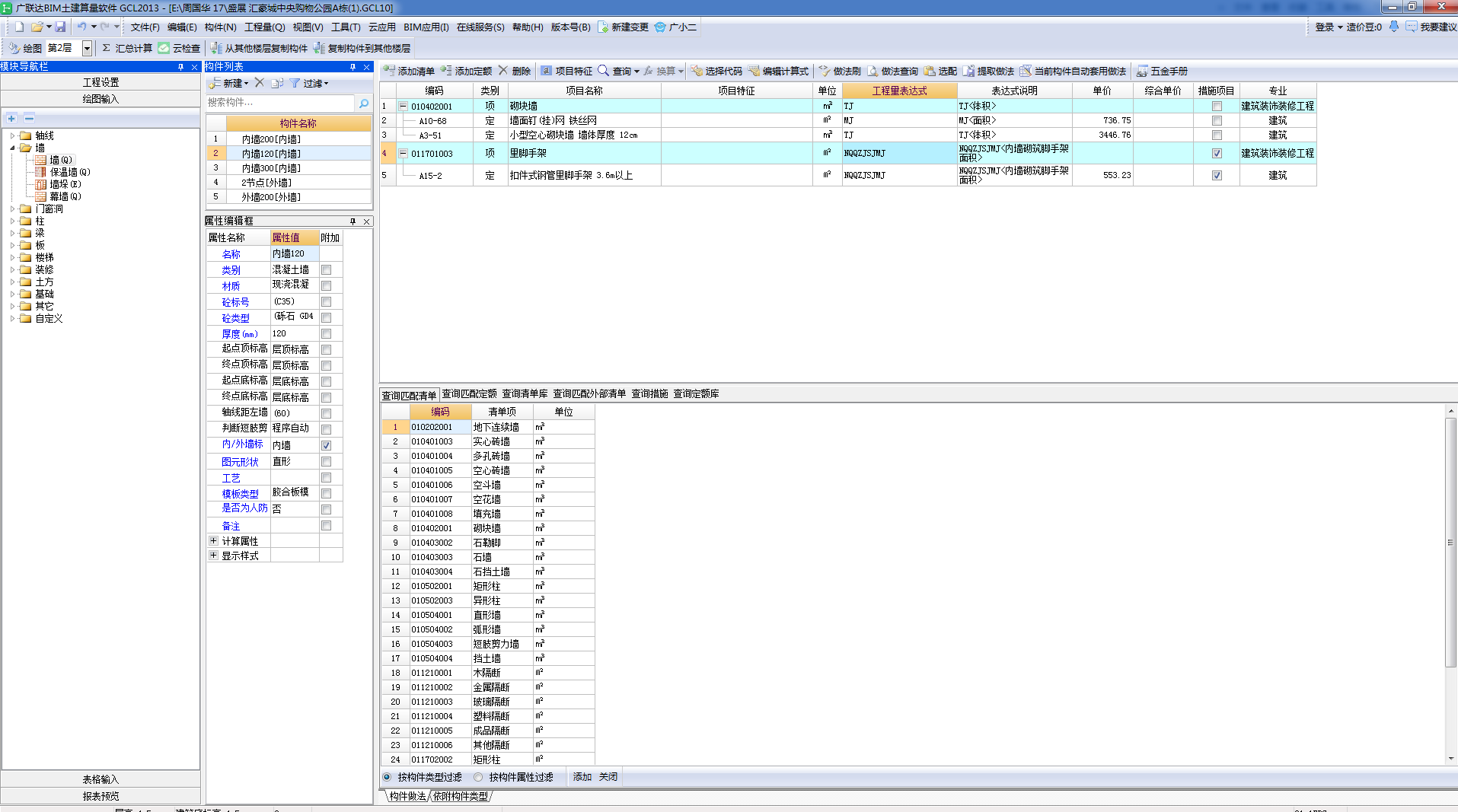Collapse the 墙 tree folder
Viewport: 1458px width, 812px height.
click(13, 148)
